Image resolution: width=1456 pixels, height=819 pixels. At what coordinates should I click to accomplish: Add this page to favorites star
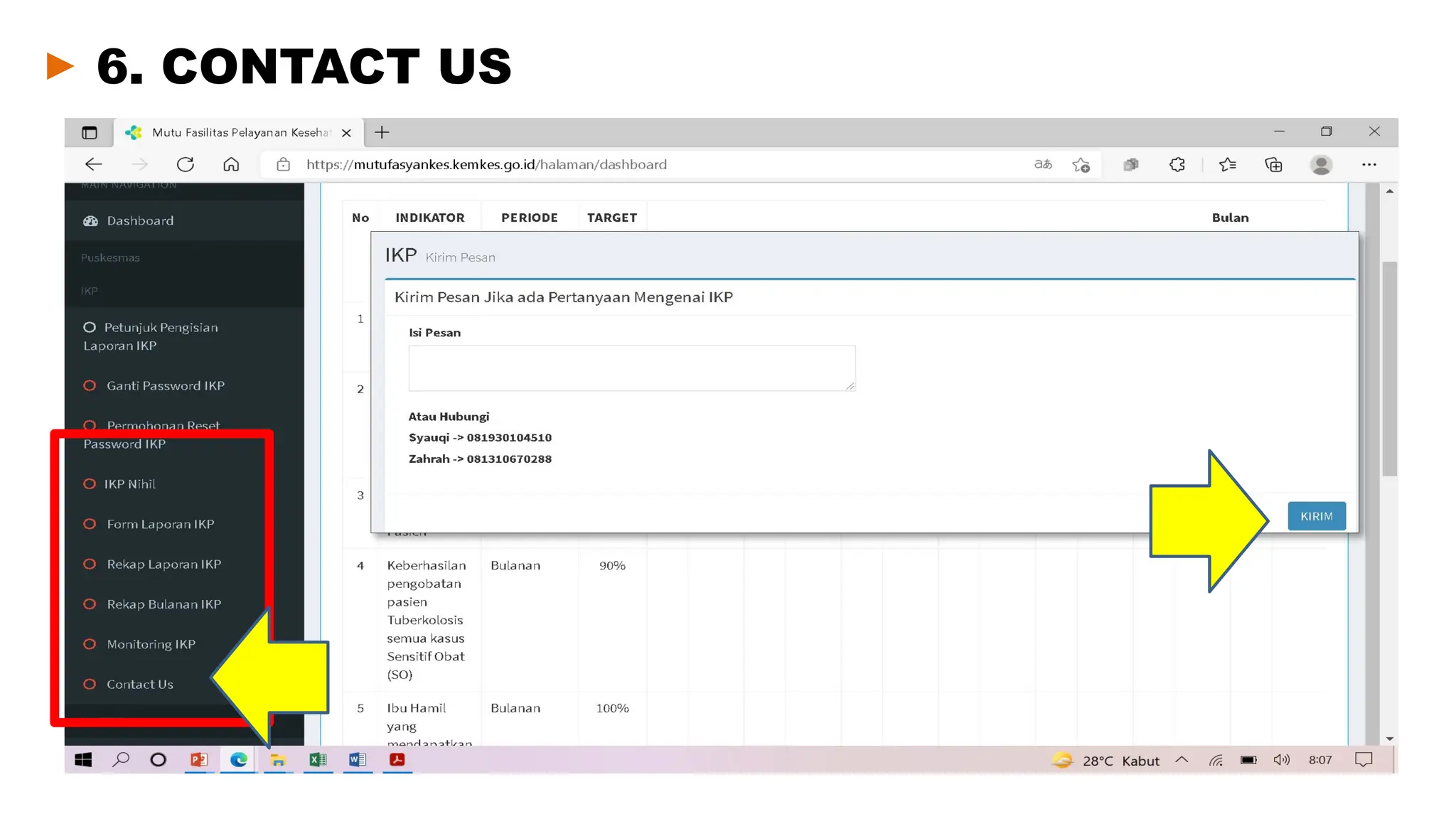point(1081,165)
